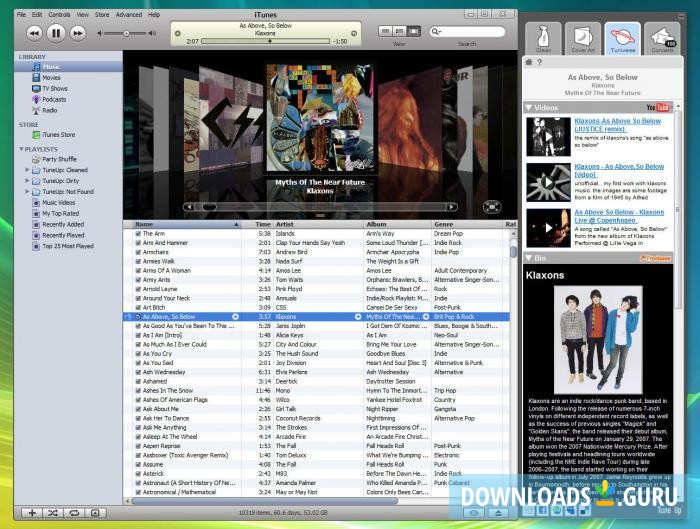The width and height of the screenshot is (700, 529).
Task: Click the eject disc button
Action: click(498, 513)
